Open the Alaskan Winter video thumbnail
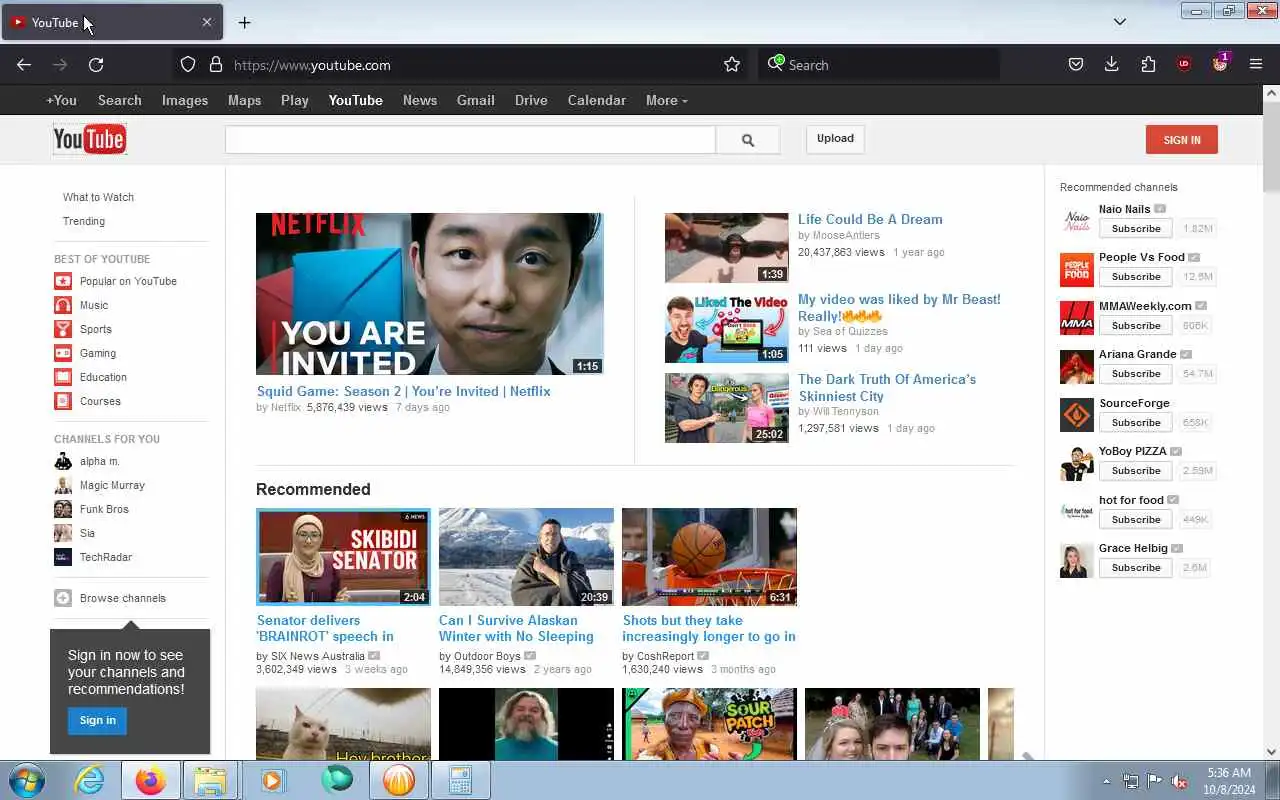 [526, 557]
